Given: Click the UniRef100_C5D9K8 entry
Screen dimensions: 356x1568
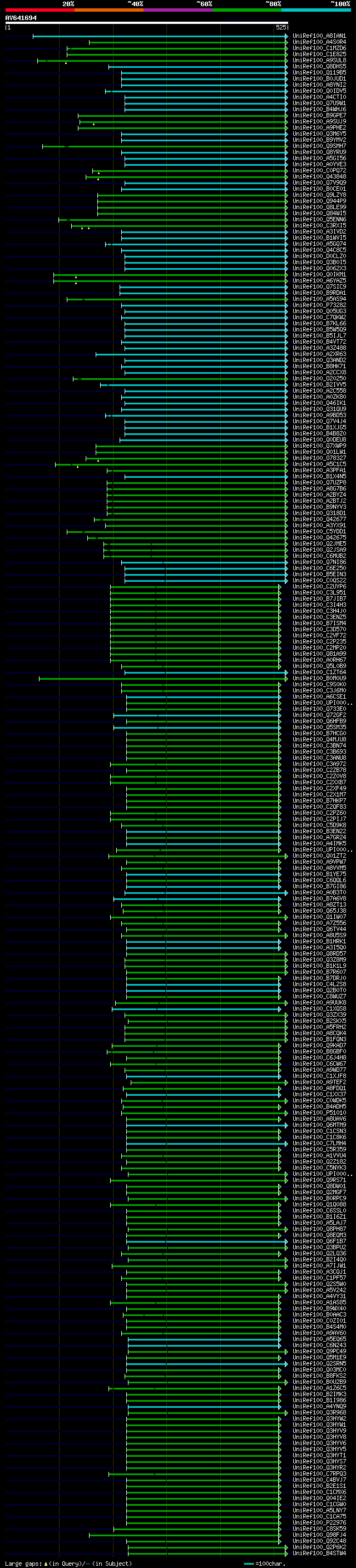Looking at the screenshot, I should [x=319, y=825].
